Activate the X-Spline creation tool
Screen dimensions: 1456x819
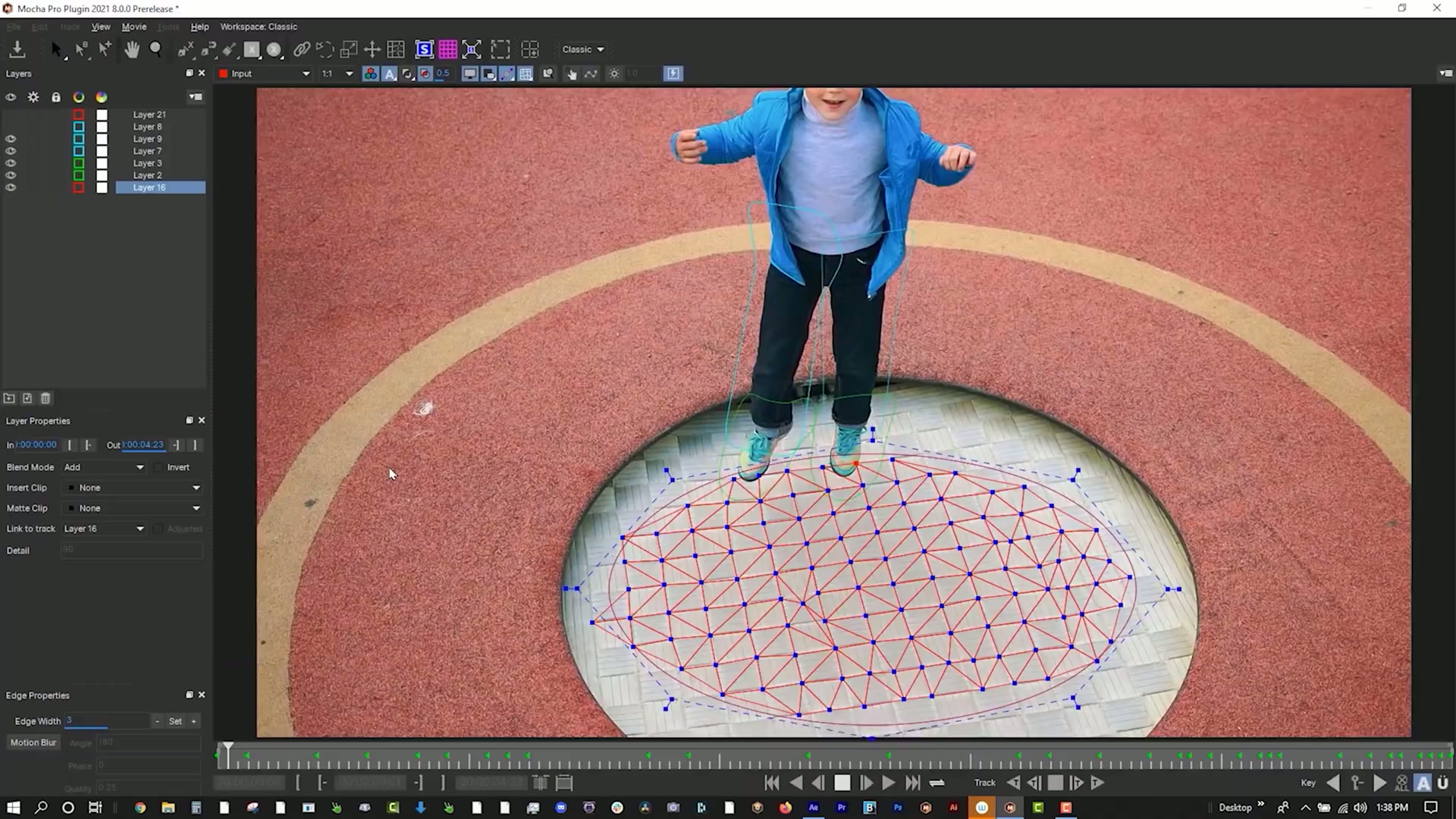[185, 49]
